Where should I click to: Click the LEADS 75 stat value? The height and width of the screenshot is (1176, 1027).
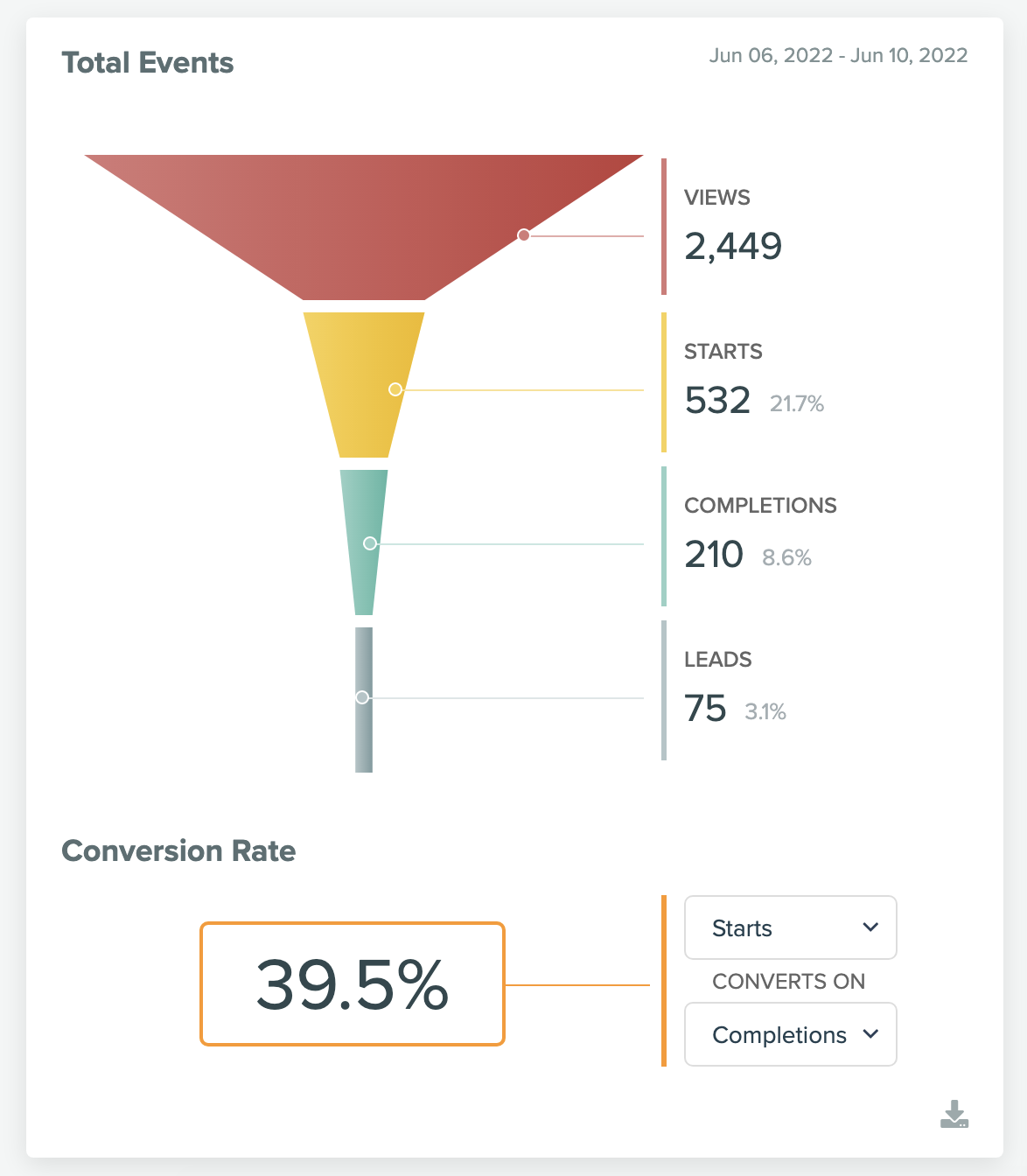(x=705, y=709)
